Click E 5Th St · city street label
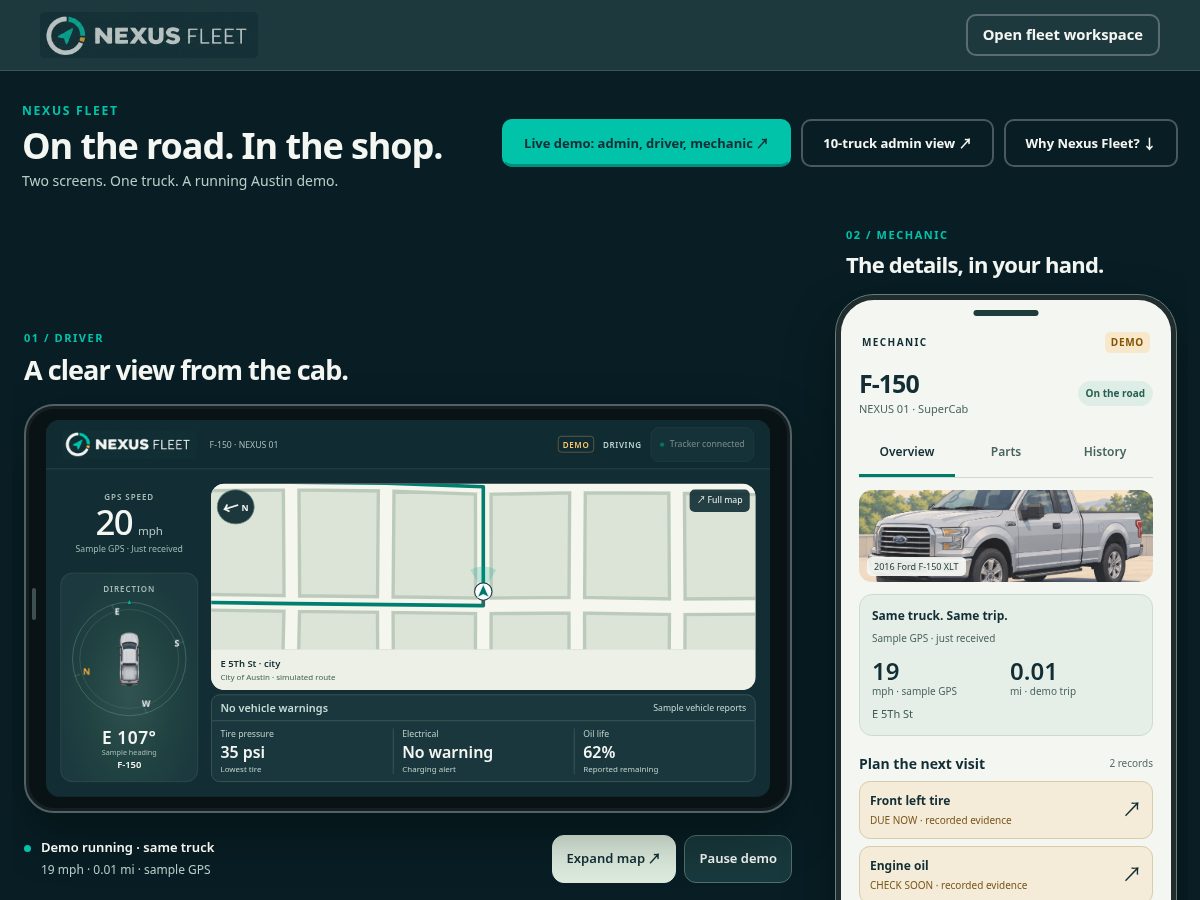This screenshot has width=1200, height=900. [250, 664]
